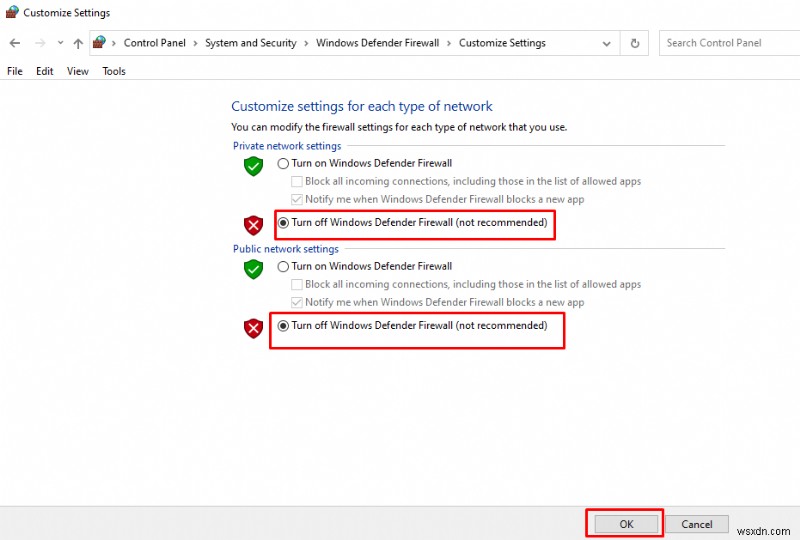Click 'You can modify the firewall settings' text
This screenshot has width=800, height=540.
pyautogui.click(x=399, y=127)
